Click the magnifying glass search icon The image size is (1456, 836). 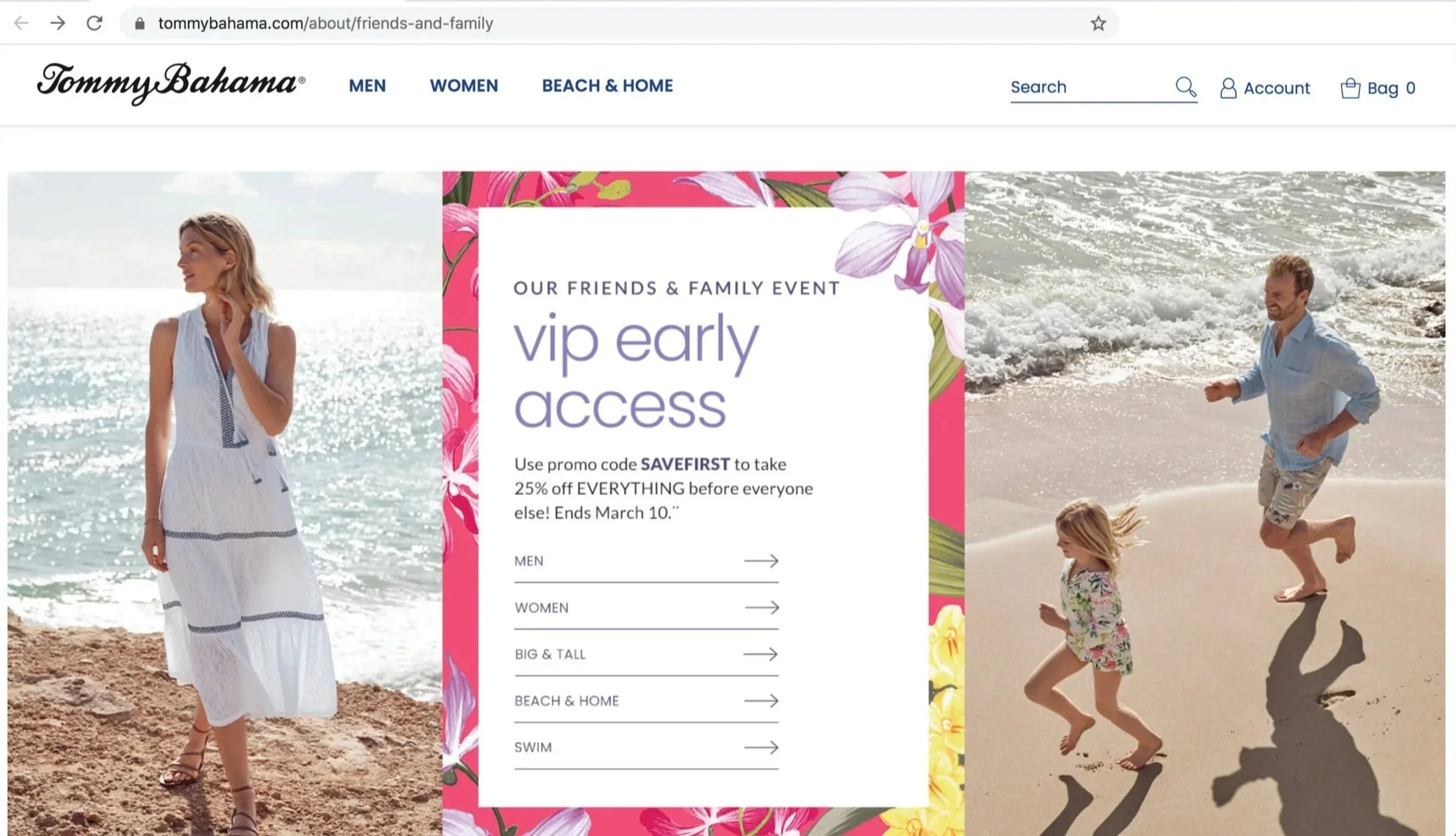point(1185,87)
